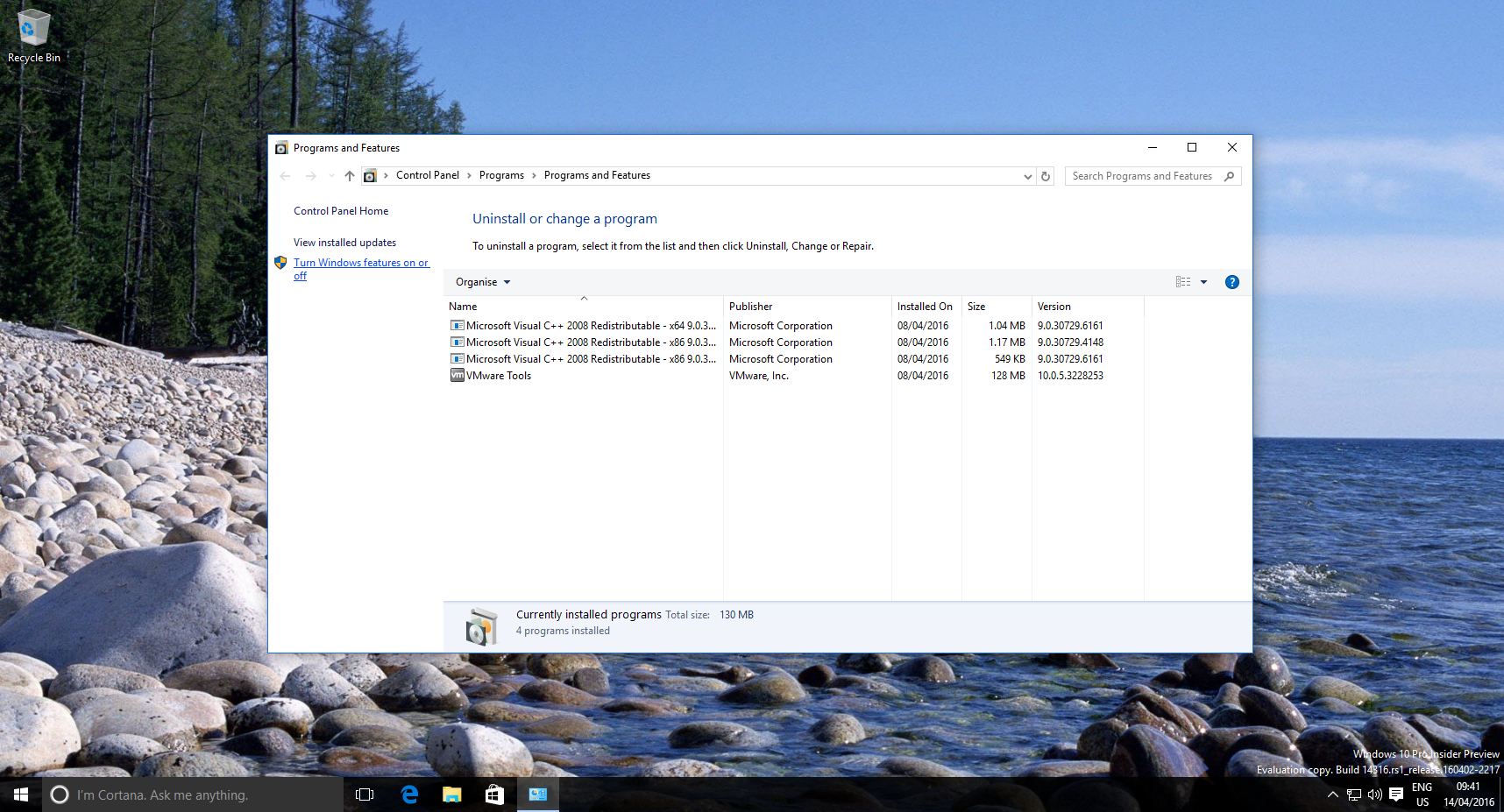Click the Cortana search box
Screen dimensions: 1504x812
(x=193, y=794)
